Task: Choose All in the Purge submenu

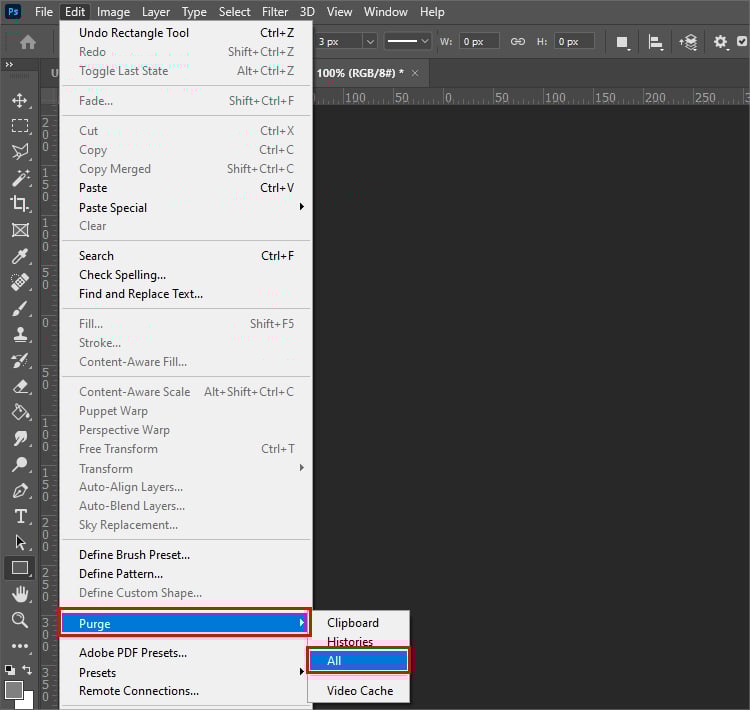Action: (358, 661)
